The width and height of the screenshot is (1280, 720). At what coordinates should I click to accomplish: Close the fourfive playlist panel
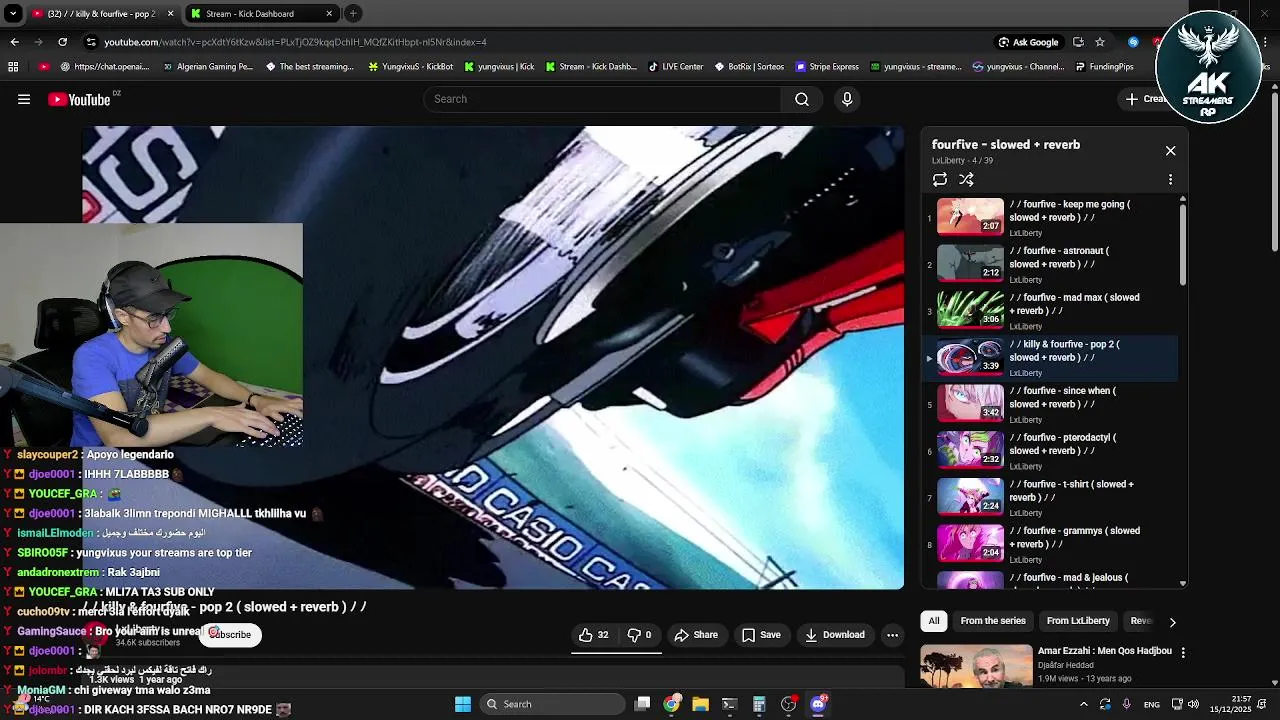(x=1170, y=151)
